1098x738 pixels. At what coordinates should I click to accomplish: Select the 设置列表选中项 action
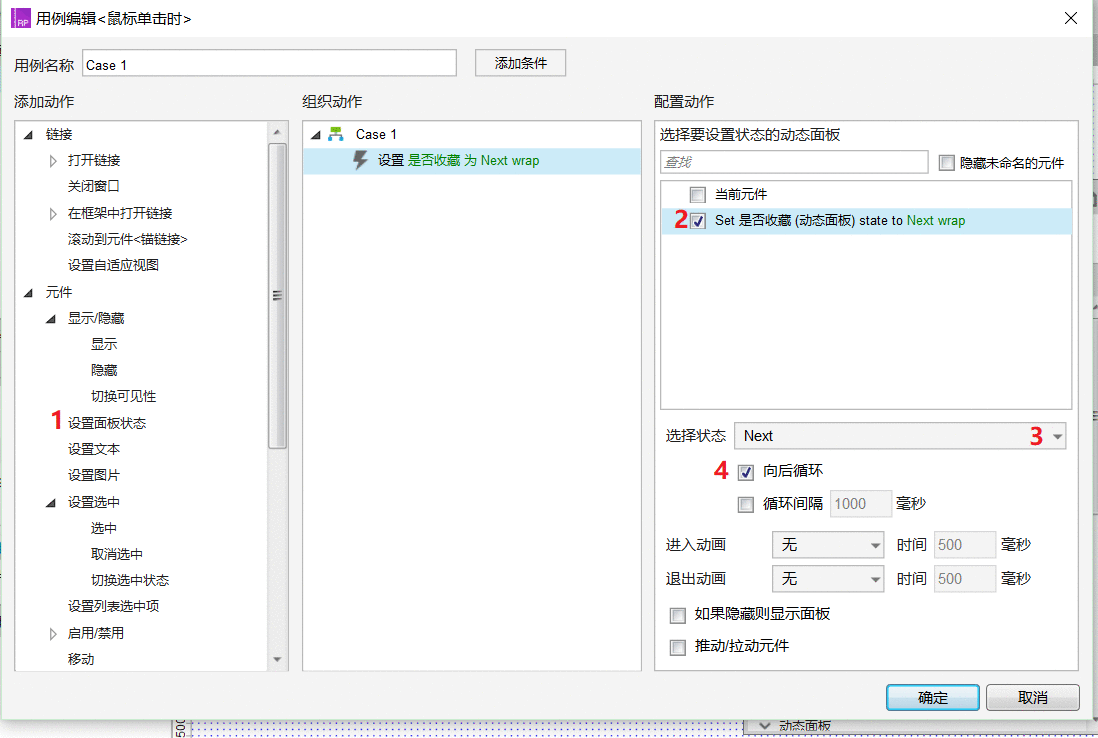113,606
